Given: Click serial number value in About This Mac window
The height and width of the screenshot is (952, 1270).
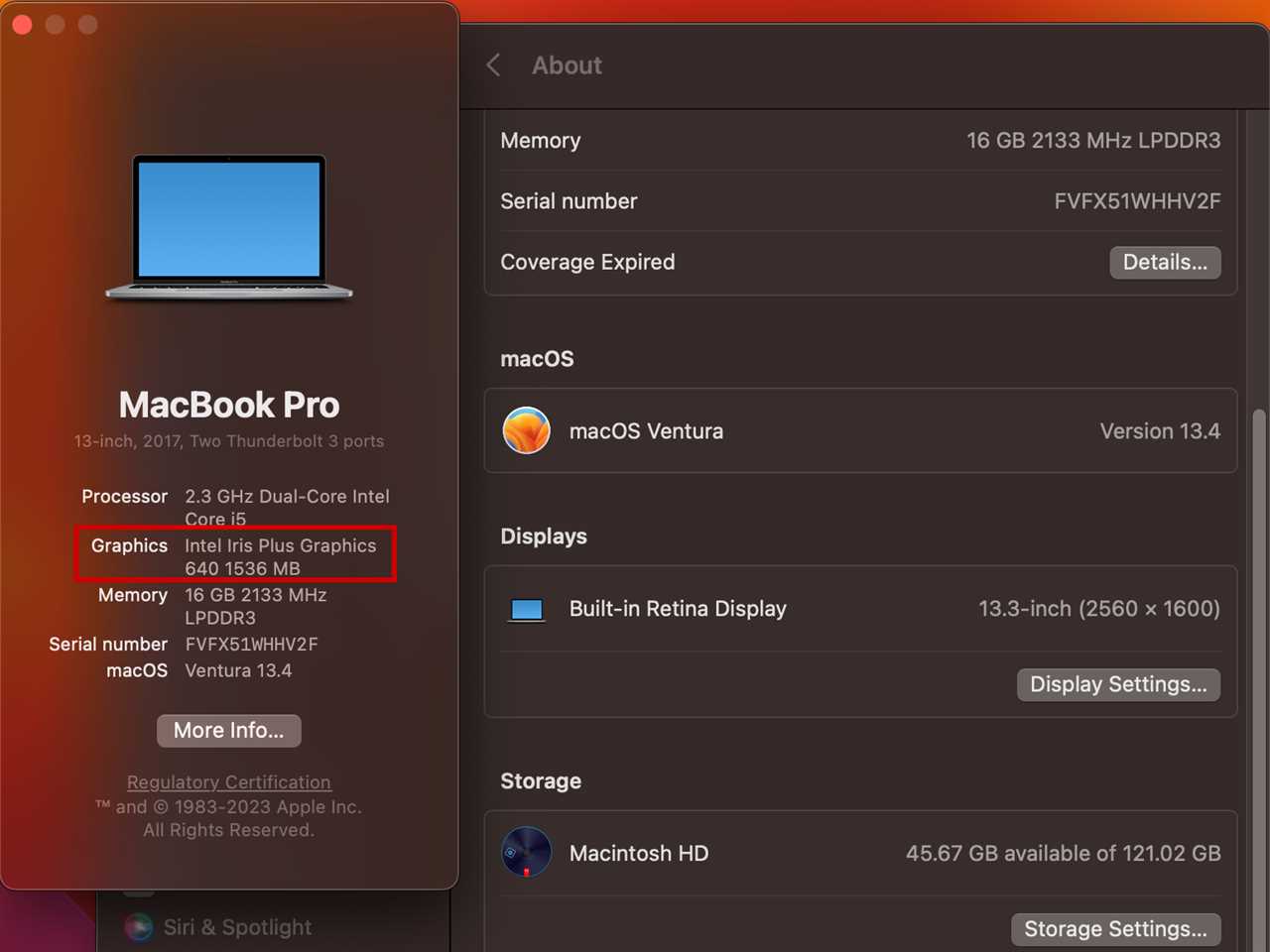Looking at the screenshot, I should [251, 645].
